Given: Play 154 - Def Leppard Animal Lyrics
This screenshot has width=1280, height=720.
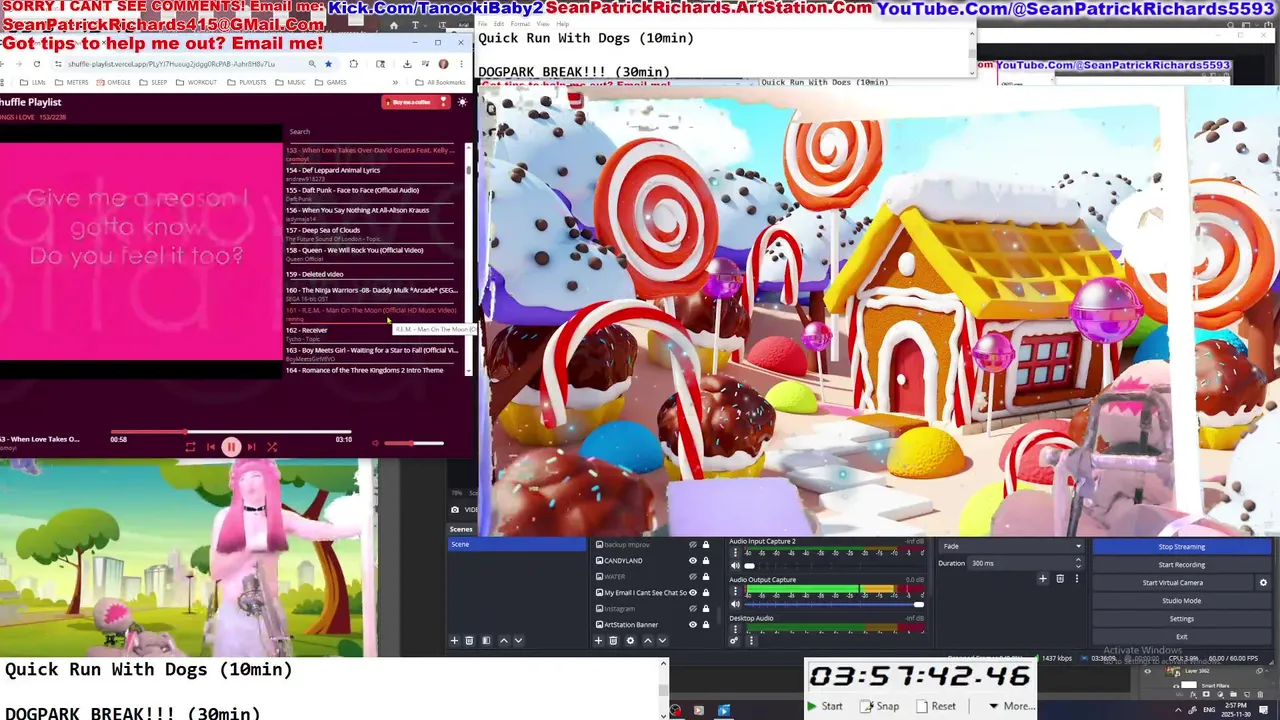Looking at the screenshot, I should [x=371, y=174].
